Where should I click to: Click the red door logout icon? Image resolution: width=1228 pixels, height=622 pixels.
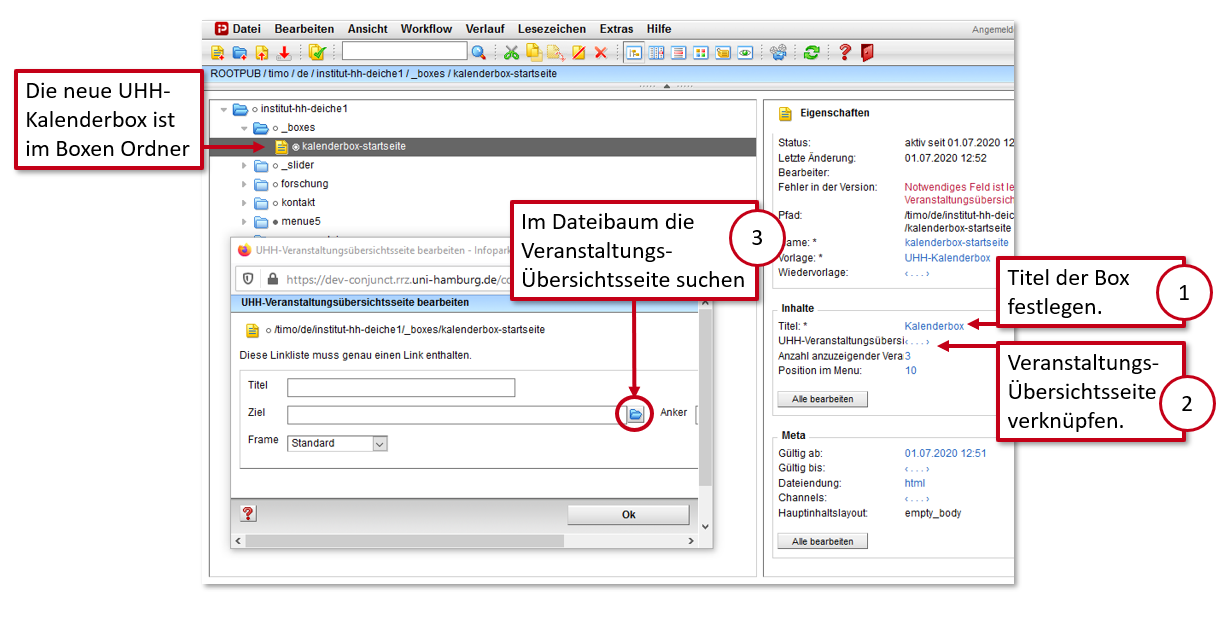coord(867,52)
